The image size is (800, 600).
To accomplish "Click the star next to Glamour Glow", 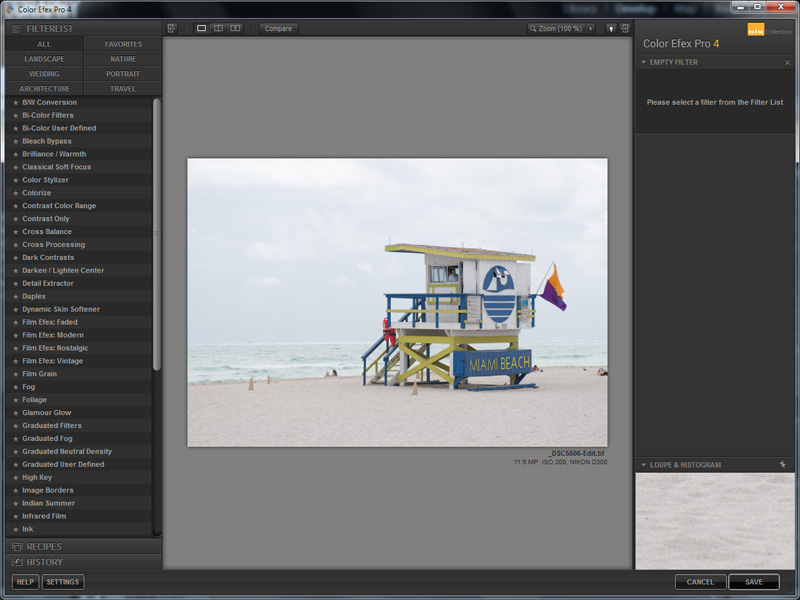I will (x=16, y=413).
